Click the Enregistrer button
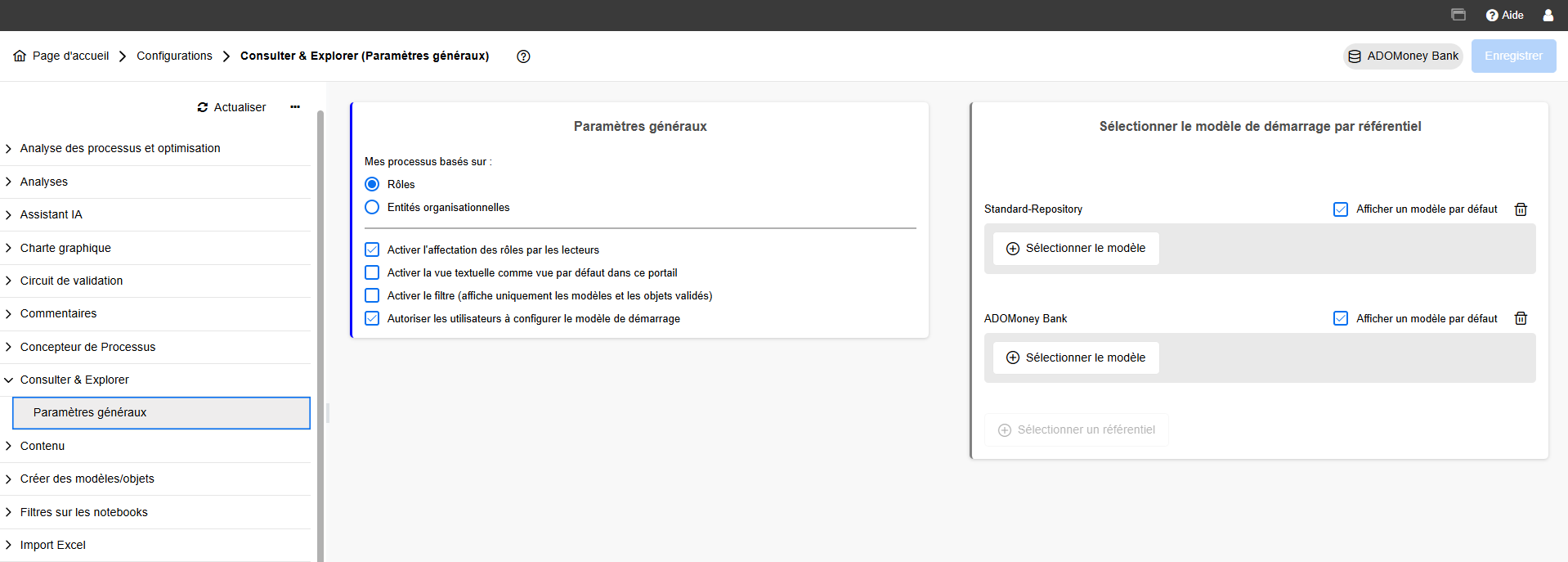 click(1513, 56)
